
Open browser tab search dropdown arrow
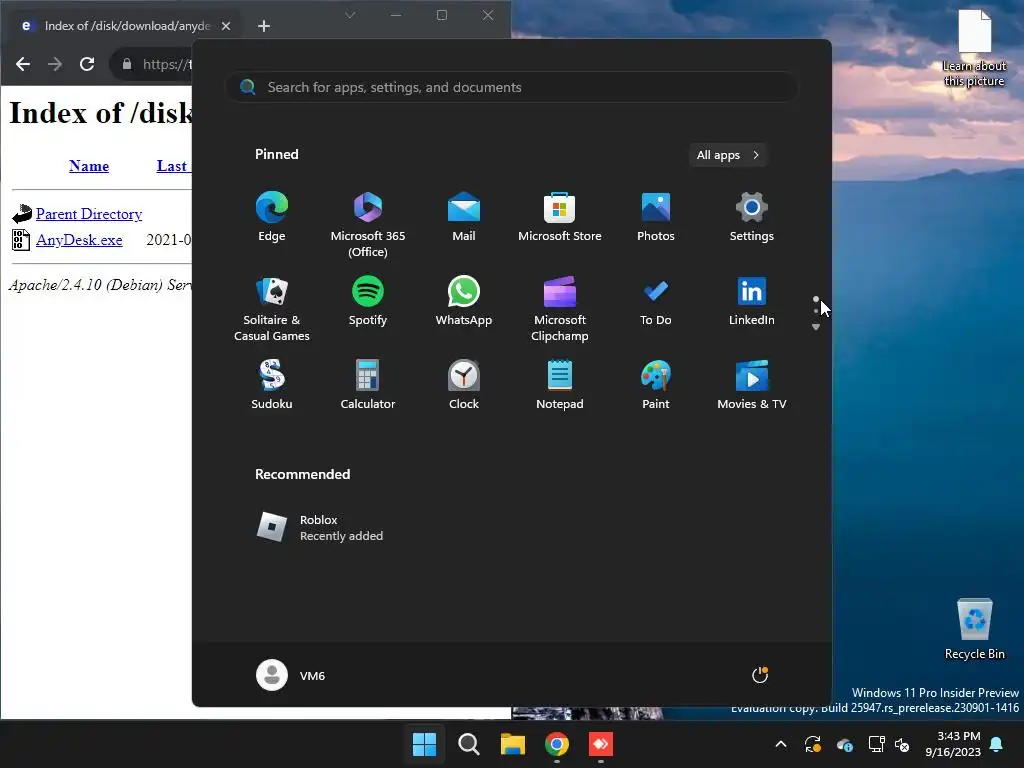coord(350,15)
